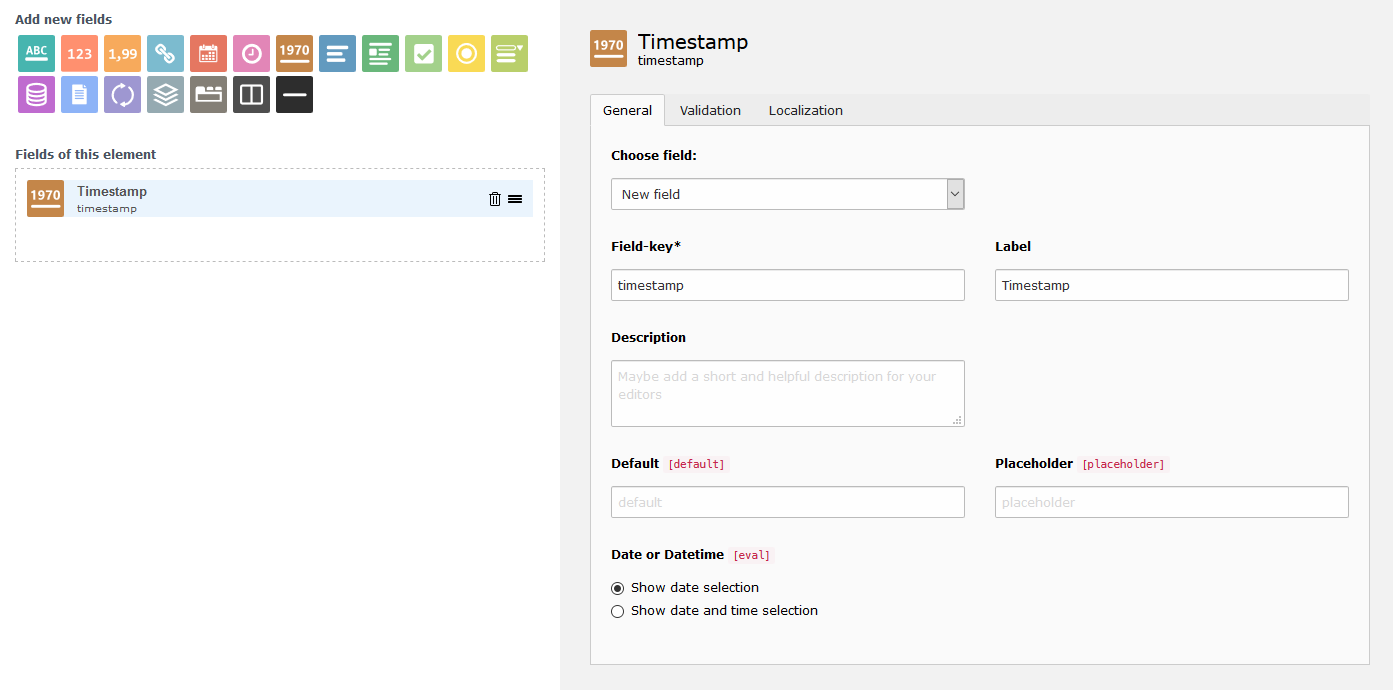Viewport: 1393px width, 690px height.
Task: Select the Timestamp field row in list
Action: tap(279, 198)
